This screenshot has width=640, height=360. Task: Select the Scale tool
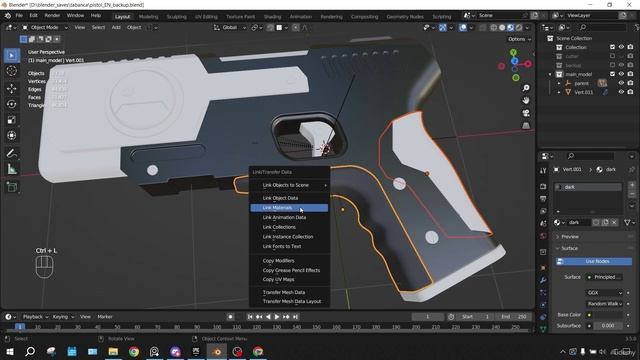point(12,120)
